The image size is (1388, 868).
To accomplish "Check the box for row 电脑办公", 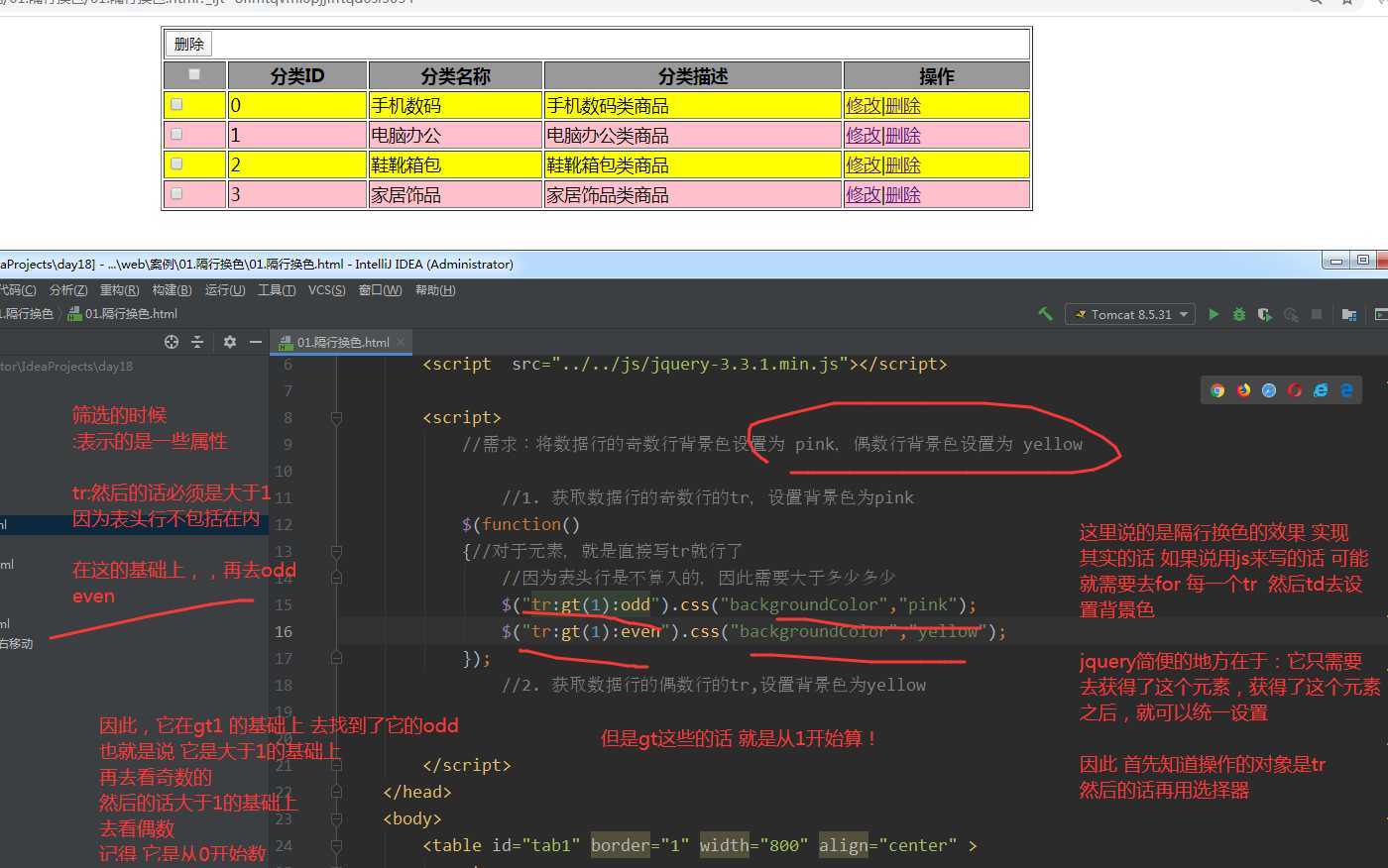I will pos(176,134).
